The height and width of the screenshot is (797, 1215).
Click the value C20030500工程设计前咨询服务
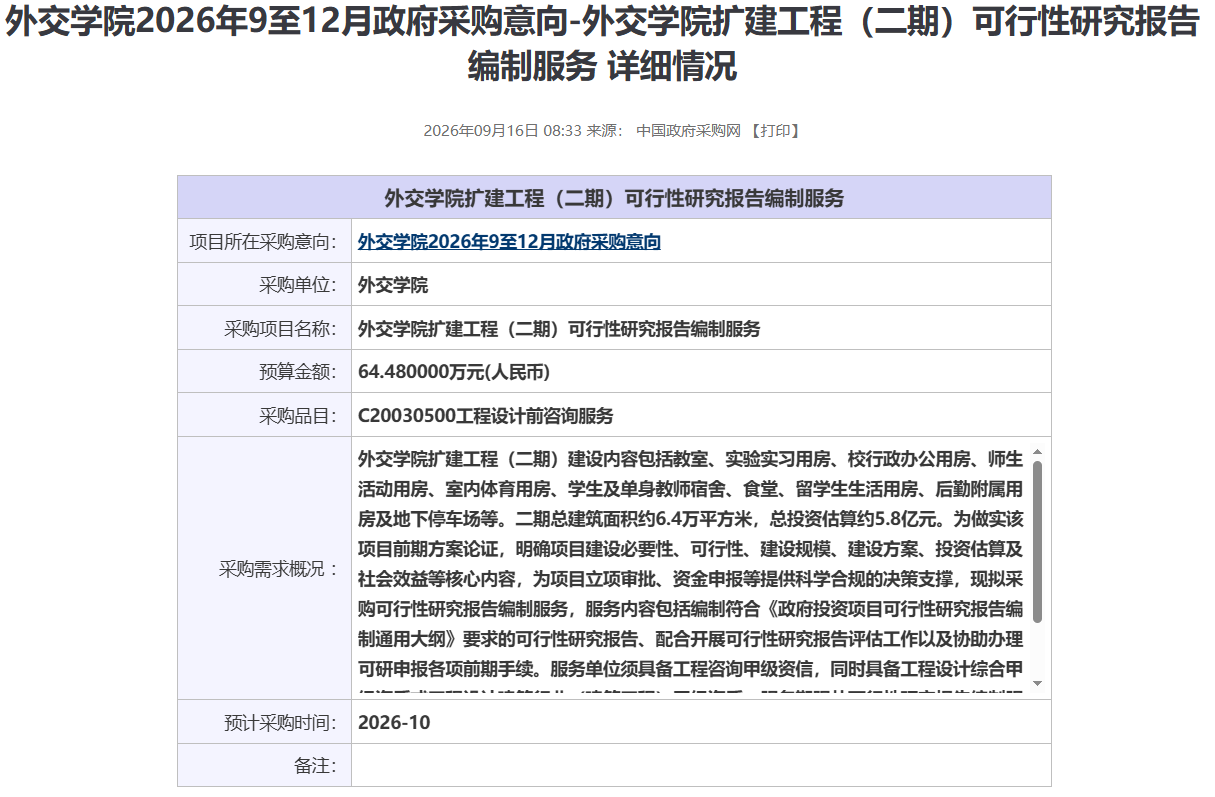click(486, 416)
